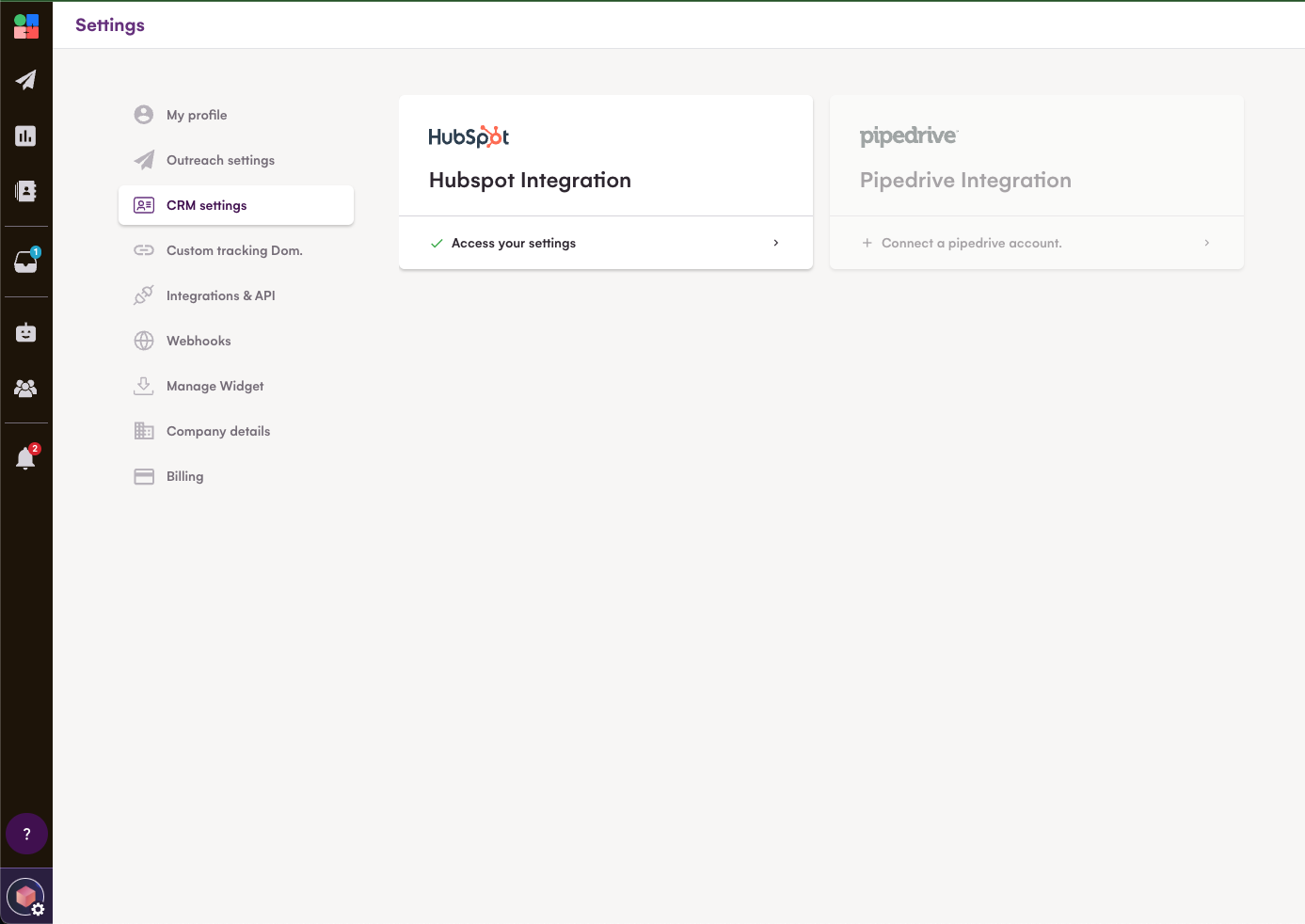
Task: Expand Hubspot settings chevron arrow
Action: click(776, 243)
